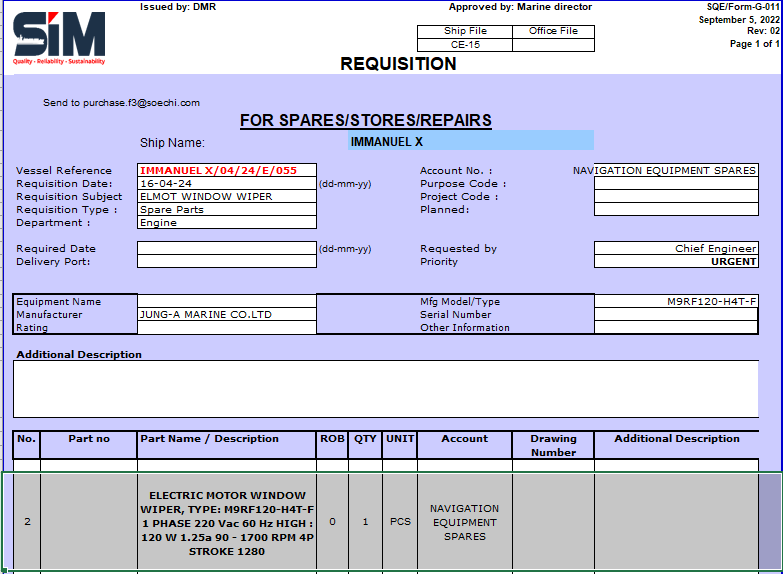Click the large Additional Description text box

(x=385, y=388)
